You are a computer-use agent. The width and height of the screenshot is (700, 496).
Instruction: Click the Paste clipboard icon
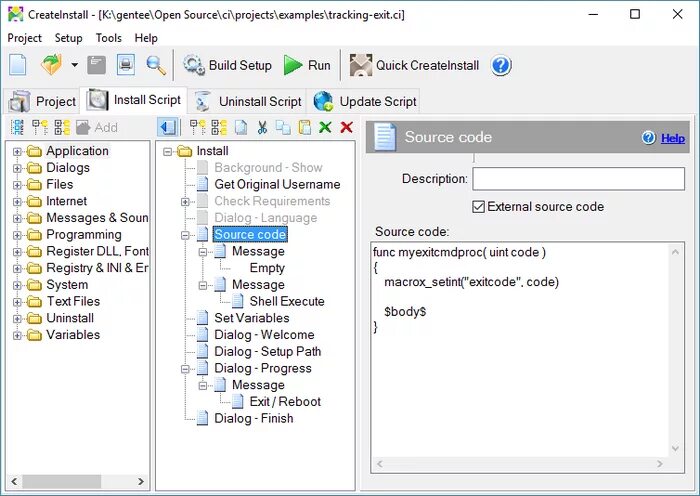[x=304, y=127]
